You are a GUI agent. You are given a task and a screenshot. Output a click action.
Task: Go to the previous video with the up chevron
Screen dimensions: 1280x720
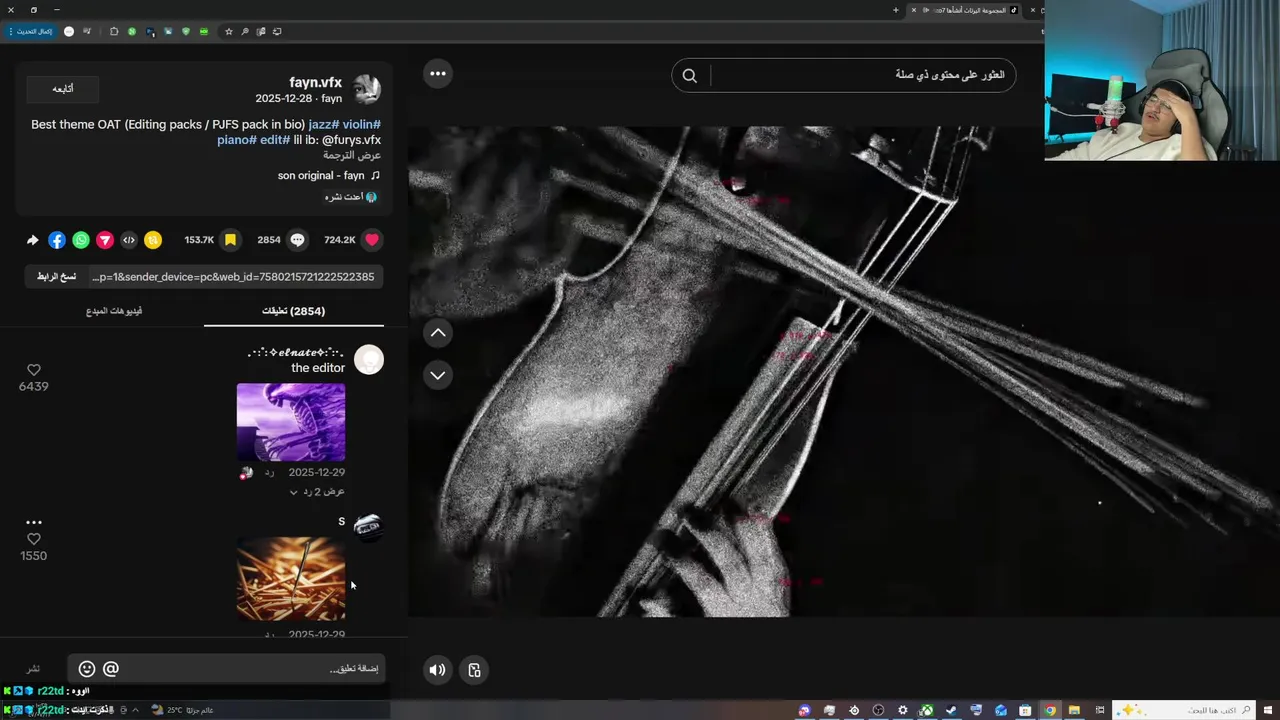click(x=438, y=333)
